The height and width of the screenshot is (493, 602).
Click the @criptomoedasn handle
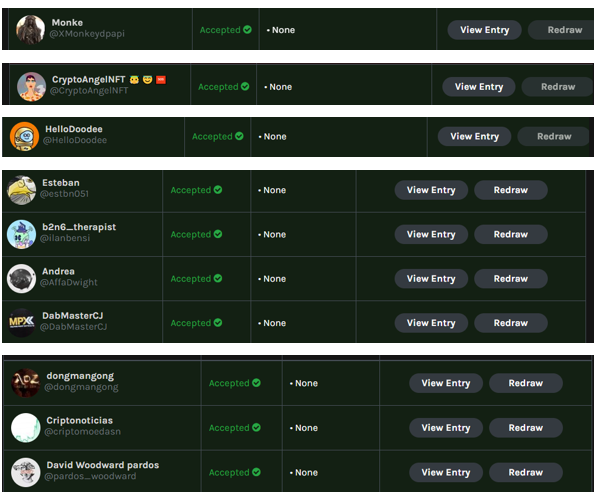tap(83, 432)
